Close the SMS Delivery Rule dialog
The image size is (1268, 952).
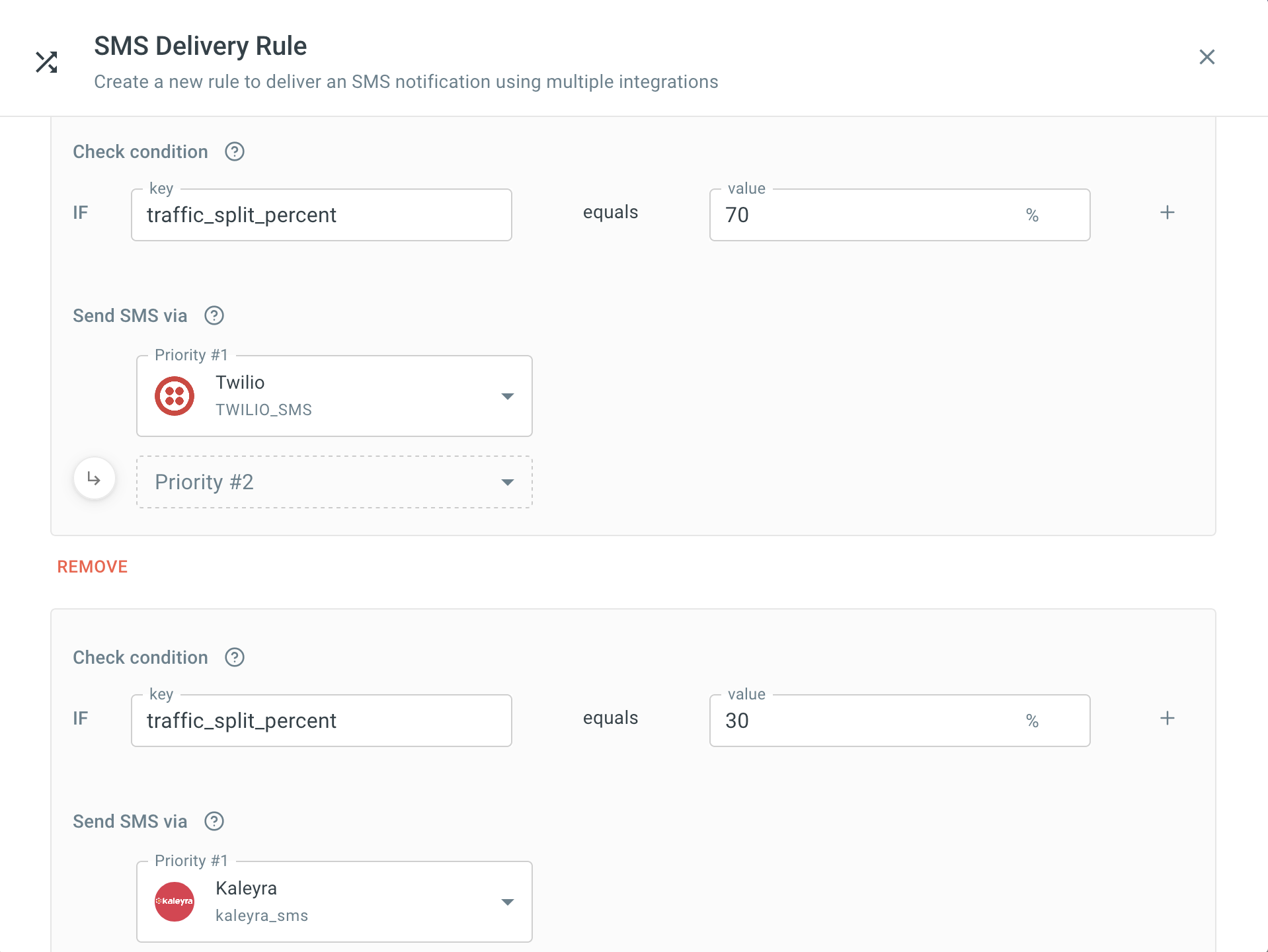coord(1207,57)
